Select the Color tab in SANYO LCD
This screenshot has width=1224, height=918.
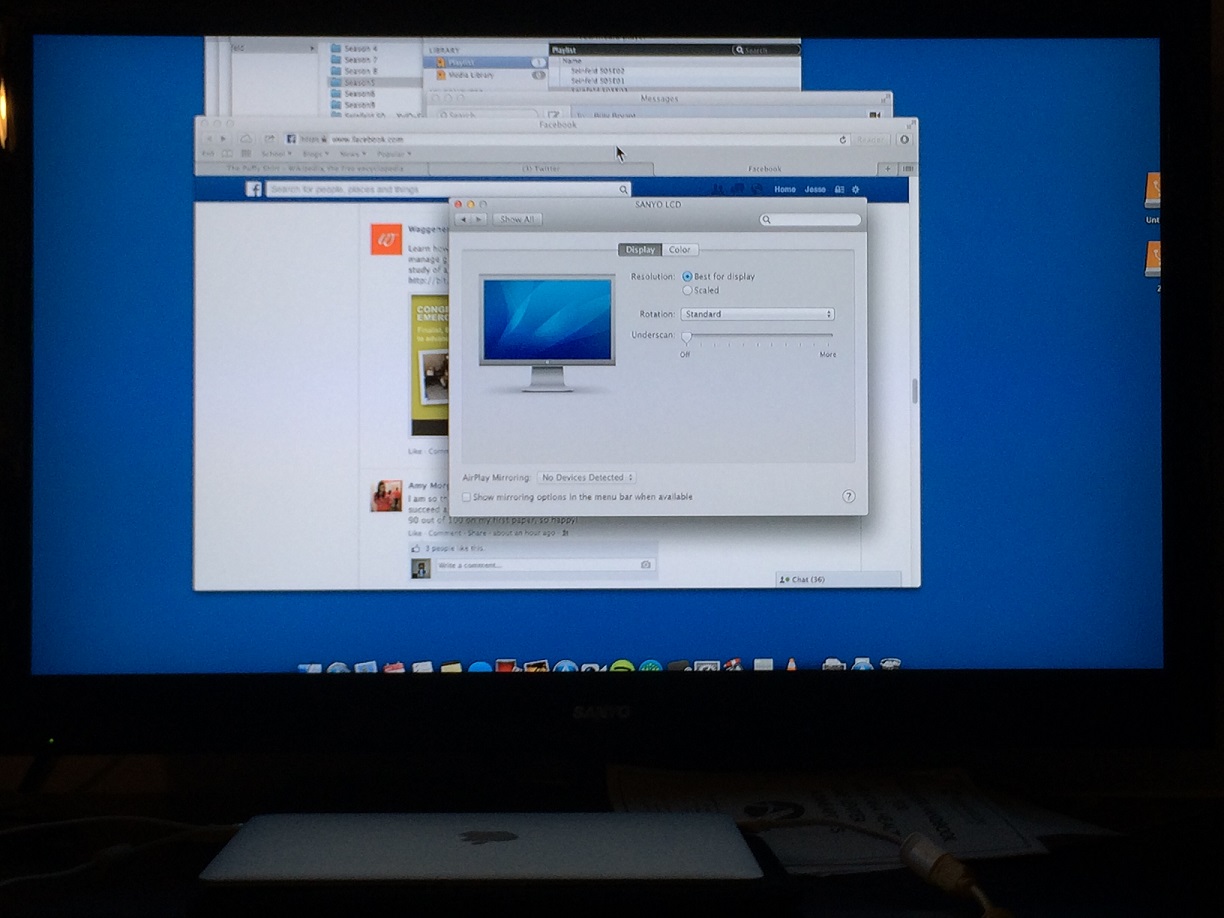click(x=680, y=250)
